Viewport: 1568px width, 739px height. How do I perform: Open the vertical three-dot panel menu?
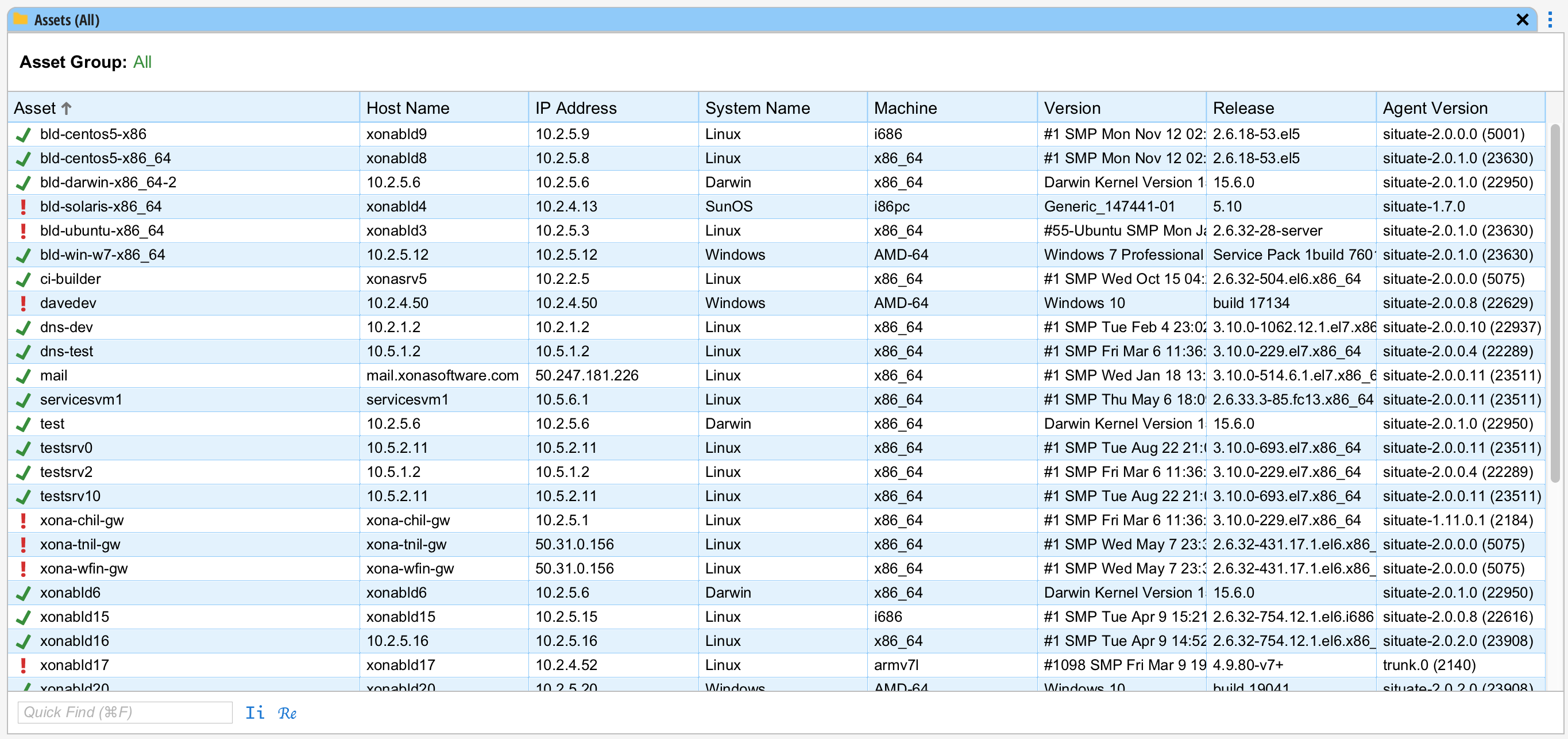(x=1550, y=20)
